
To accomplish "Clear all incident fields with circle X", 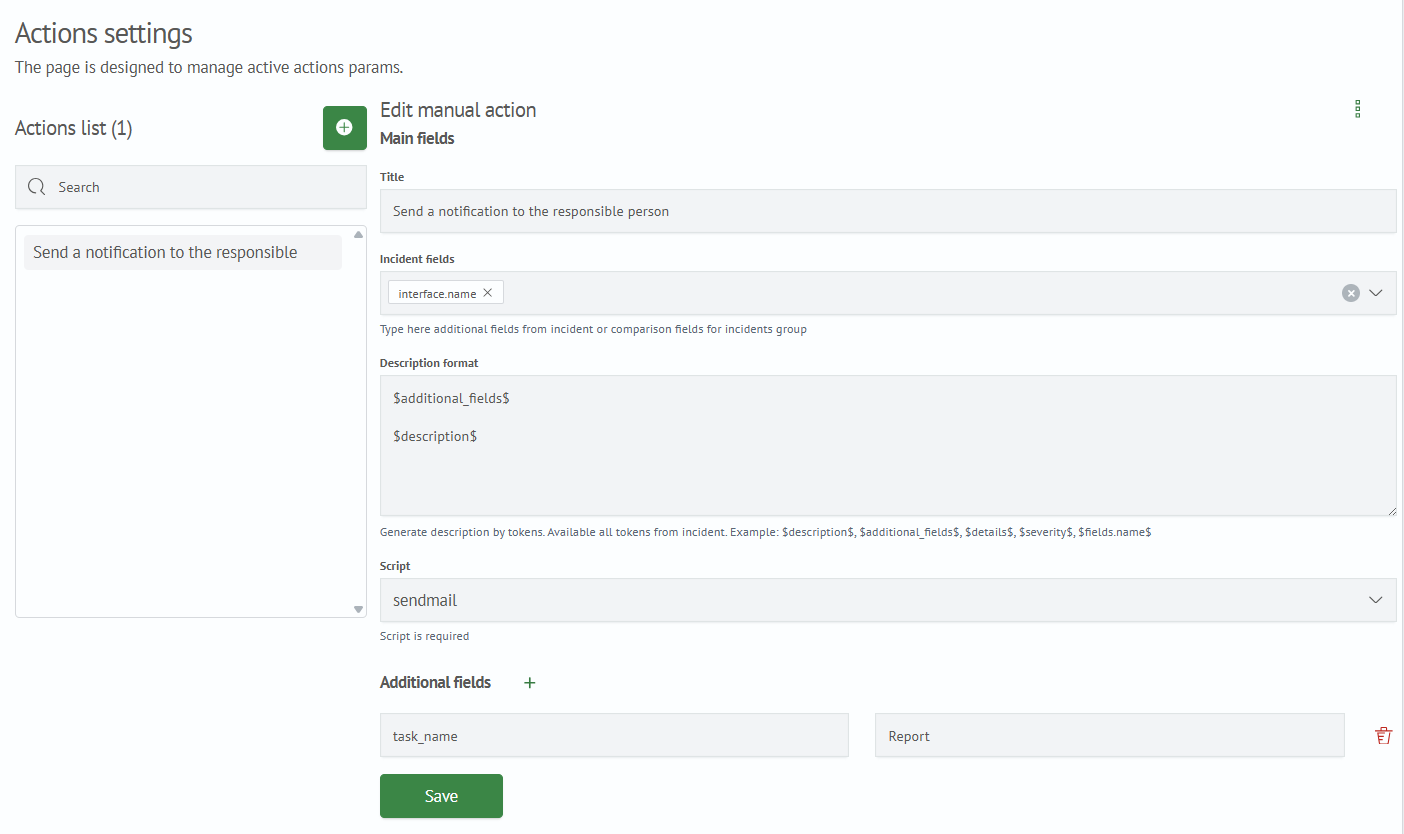I will pyautogui.click(x=1351, y=293).
